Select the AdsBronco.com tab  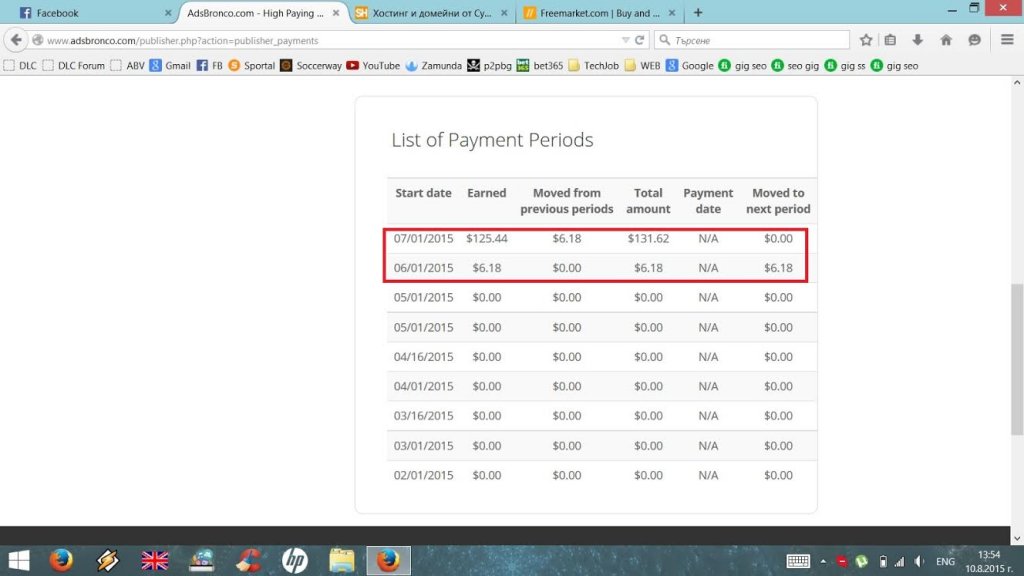[x=263, y=13]
